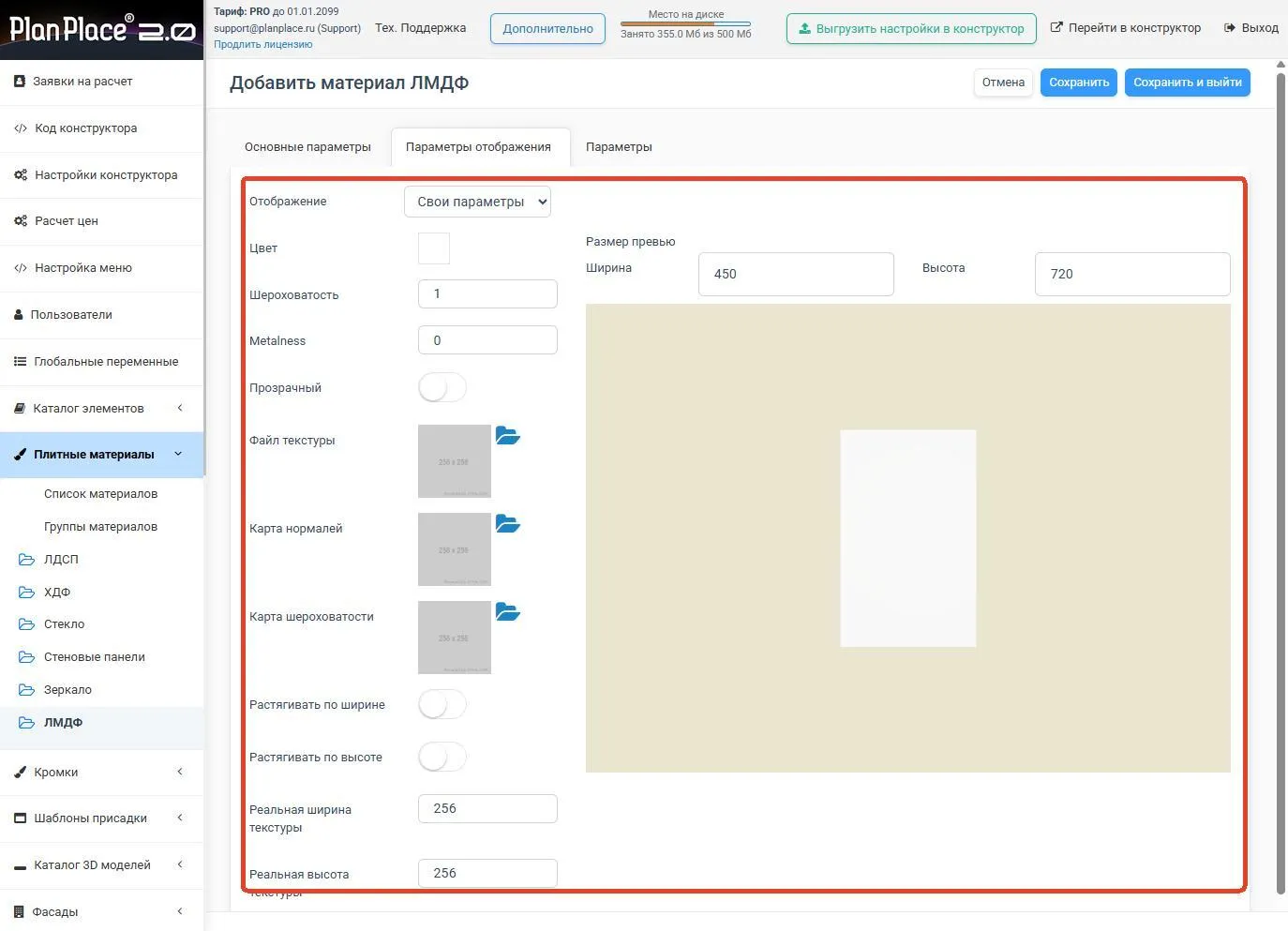
Task: Click the Кромки brush icon
Action: click(21, 773)
